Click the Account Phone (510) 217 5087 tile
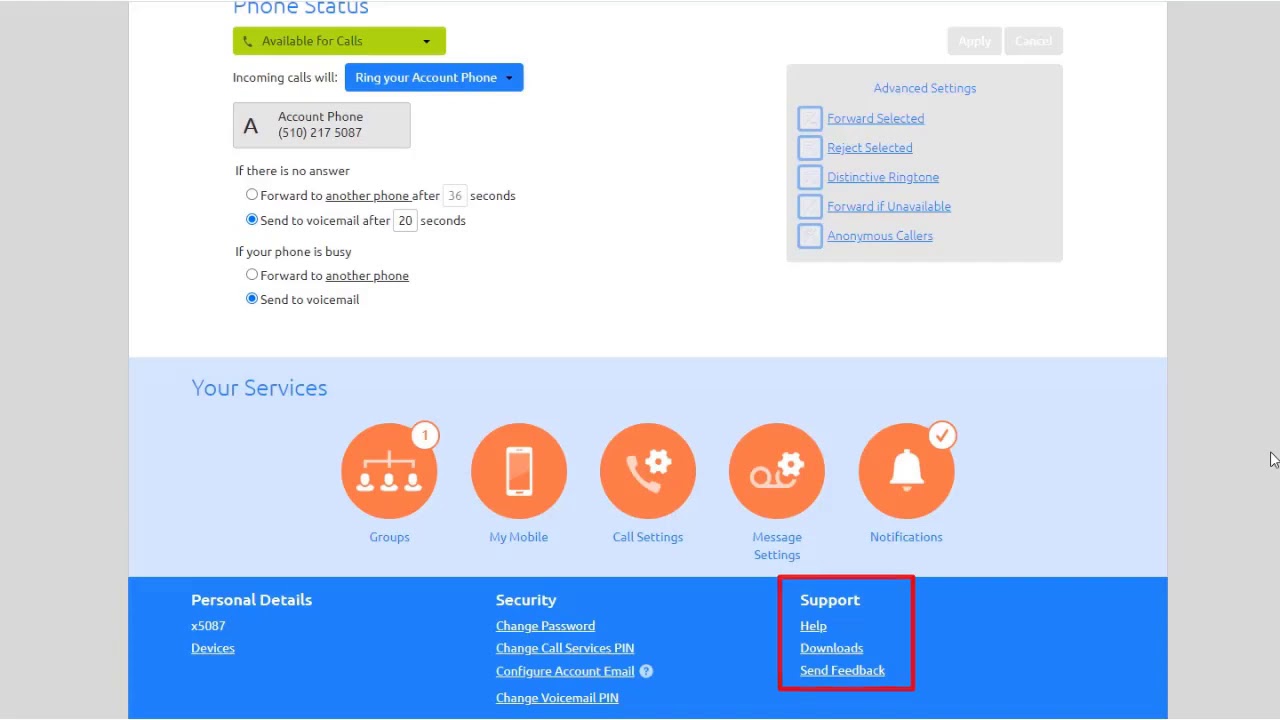 [x=321, y=125]
